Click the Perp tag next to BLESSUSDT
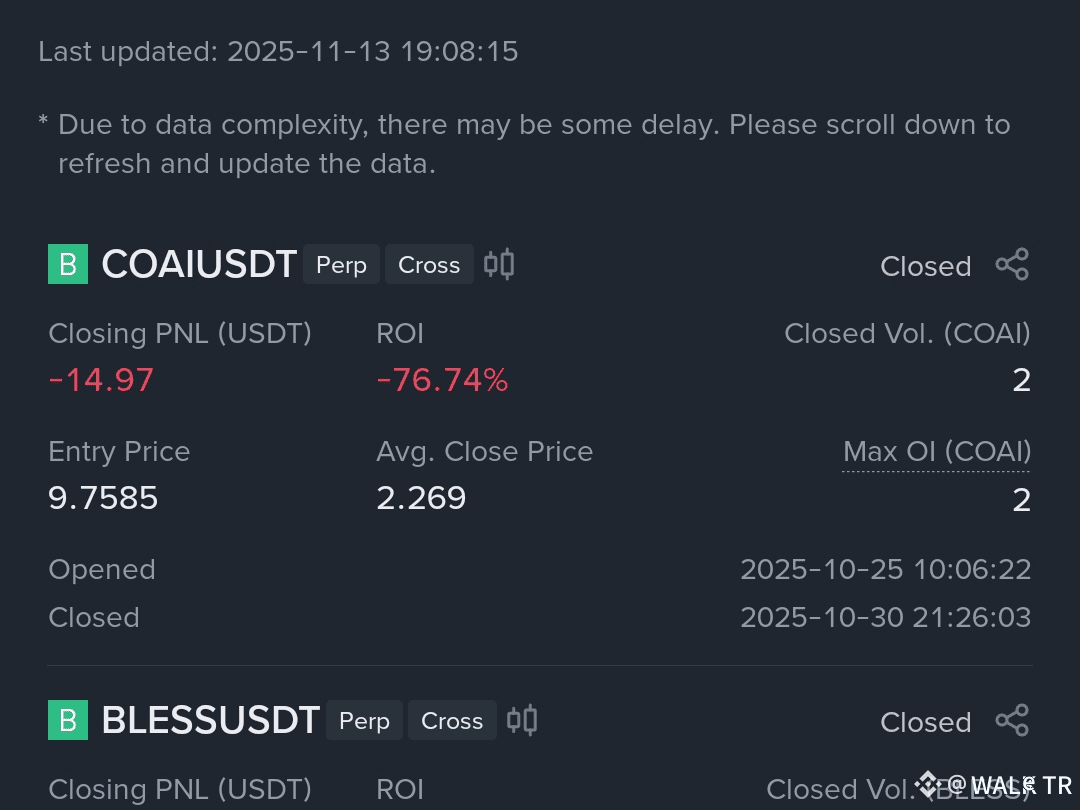The image size is (1080, 810). pyautogui.click(x=364, y=720)
